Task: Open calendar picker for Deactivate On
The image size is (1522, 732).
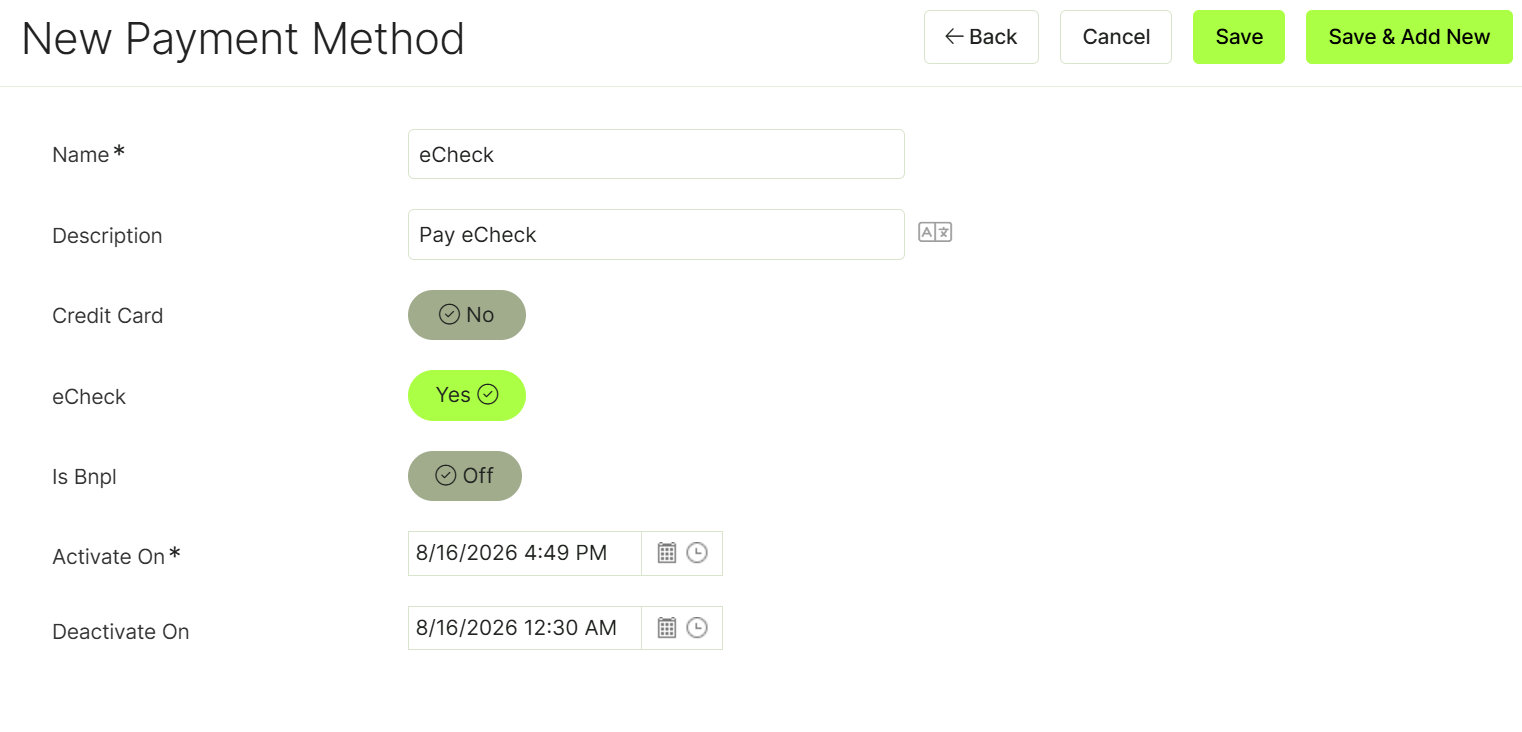Action: [667, 628]
